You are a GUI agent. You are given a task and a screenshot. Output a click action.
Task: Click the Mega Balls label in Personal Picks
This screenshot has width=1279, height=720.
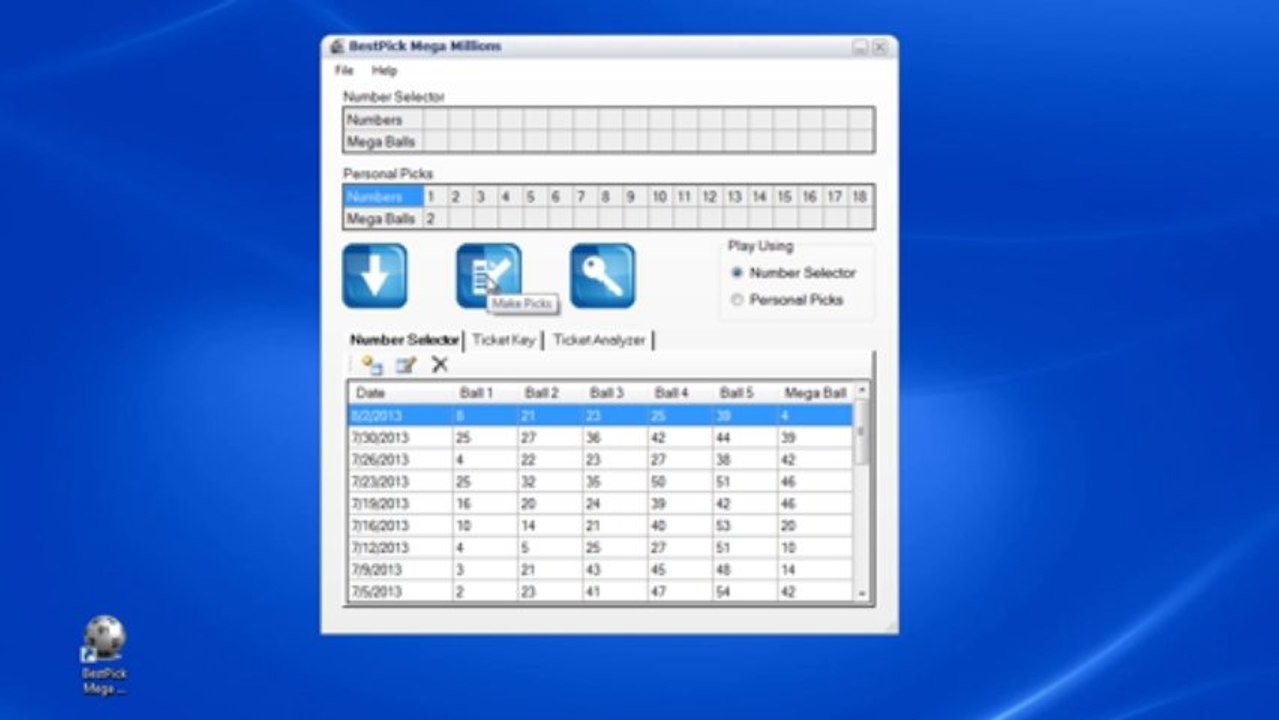click(x=383, y=218)
